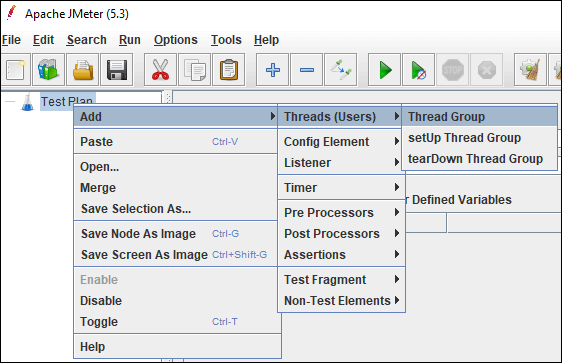The height and width of the screenshot is (363, 562).
Task: Choose Save Selection As… entry
Action: [136, 209]
